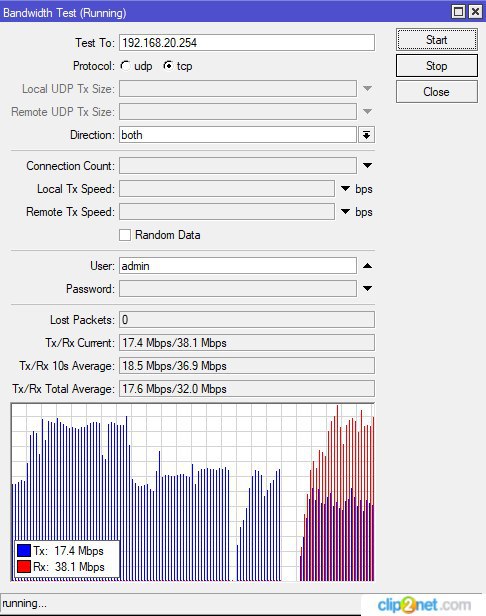Collapse the User field arrow
The height and width of the screenshot is (616, 486).
[367, 266]
